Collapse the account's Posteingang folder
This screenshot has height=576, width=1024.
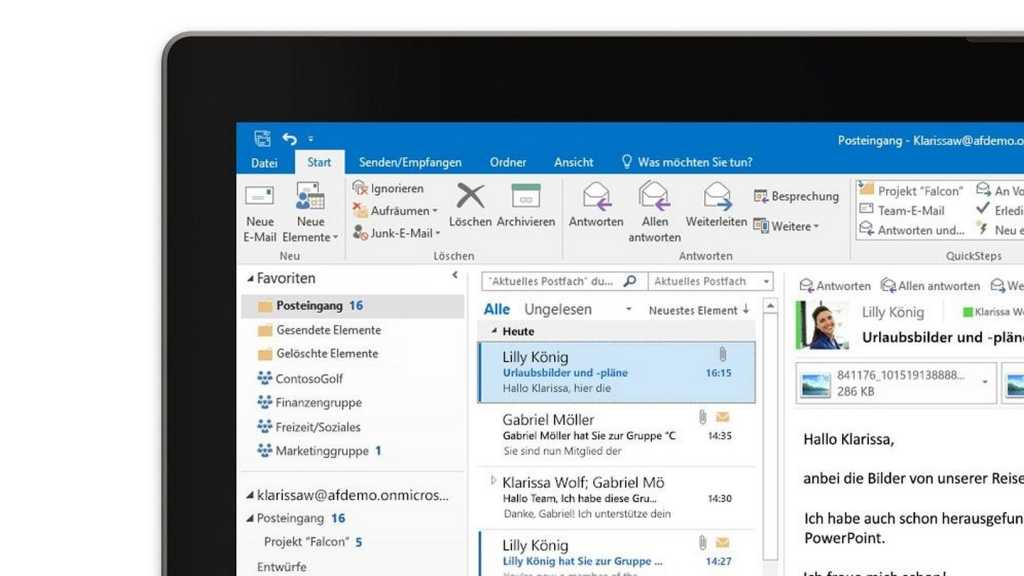pos(249,519)
